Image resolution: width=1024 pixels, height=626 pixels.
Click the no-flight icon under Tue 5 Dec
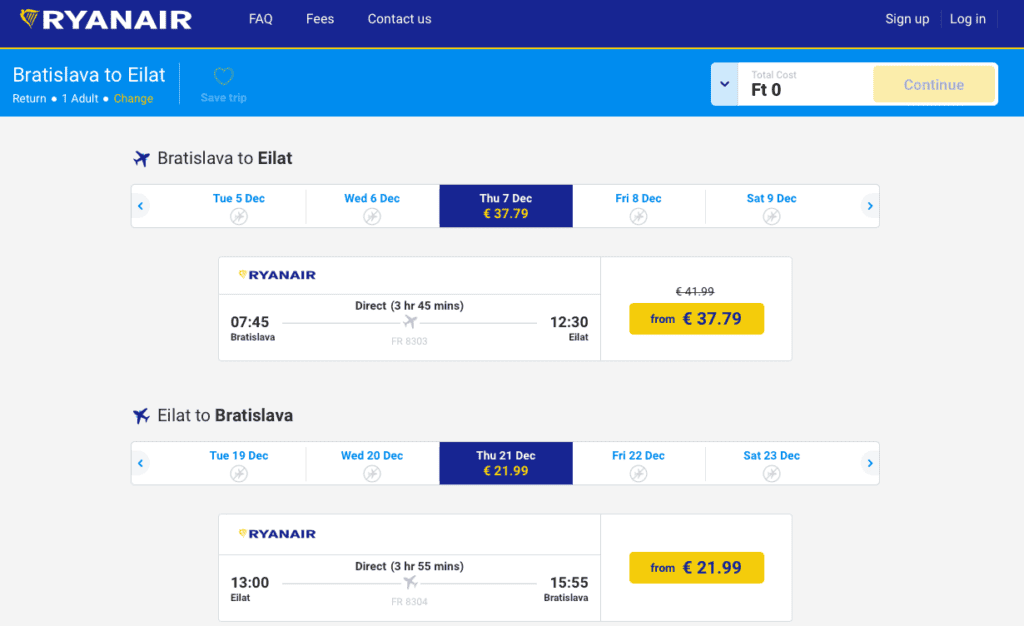tap(239, 216)
